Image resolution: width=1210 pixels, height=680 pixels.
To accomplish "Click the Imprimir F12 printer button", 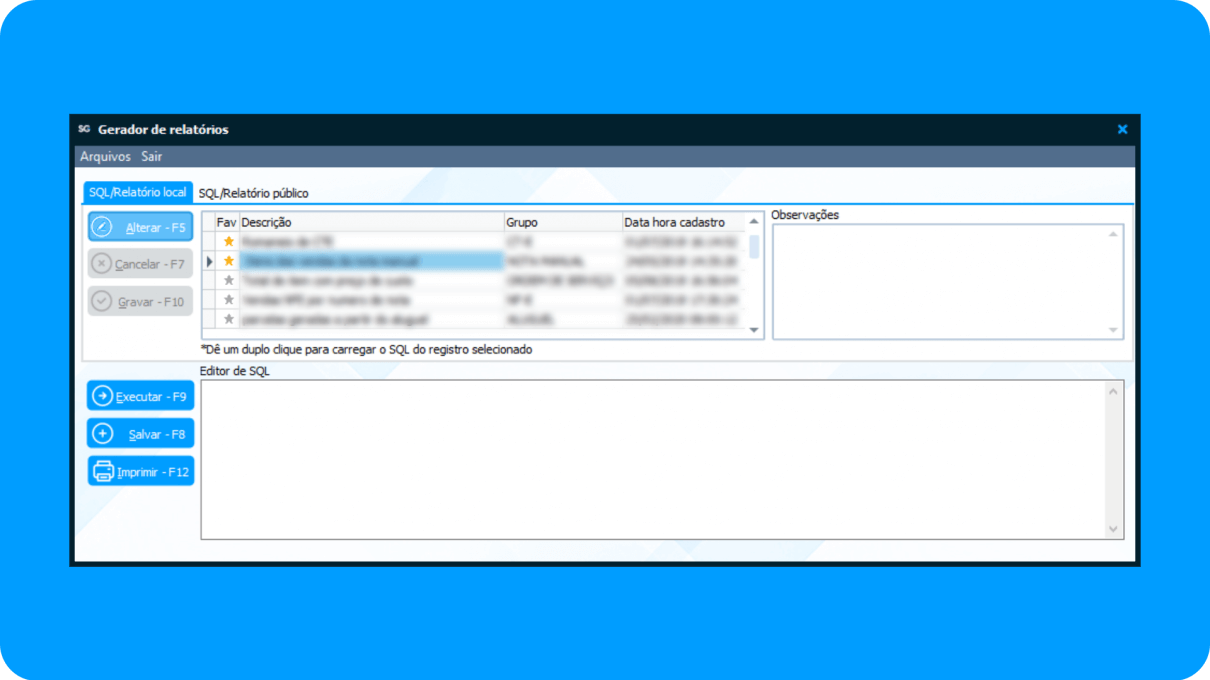I will [140, 471].
